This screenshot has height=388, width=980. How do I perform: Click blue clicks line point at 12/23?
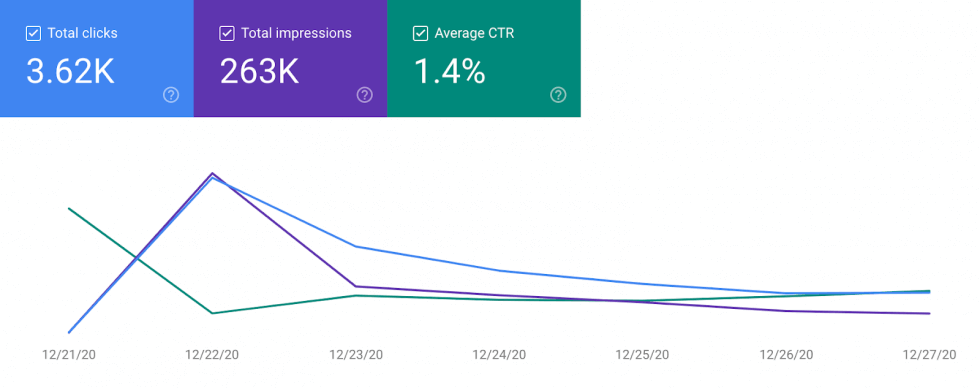pos(356,246)
